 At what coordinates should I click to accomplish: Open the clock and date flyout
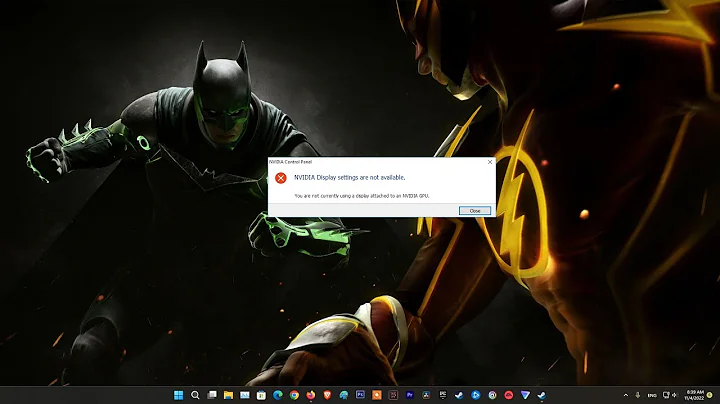(x=695, y=395)
